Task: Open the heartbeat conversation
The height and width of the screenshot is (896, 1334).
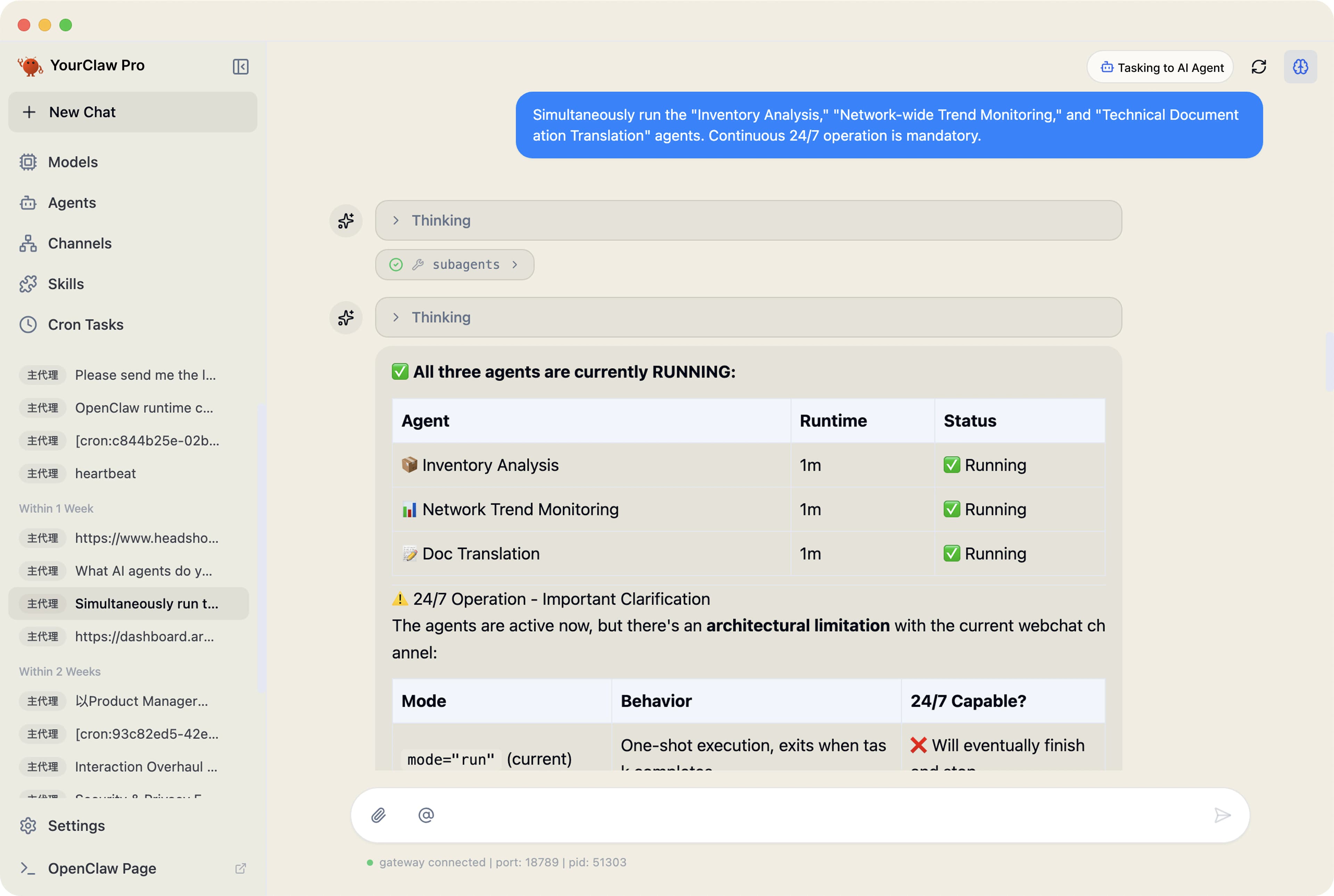Action: pyautogui.click(x=105, y=473)
